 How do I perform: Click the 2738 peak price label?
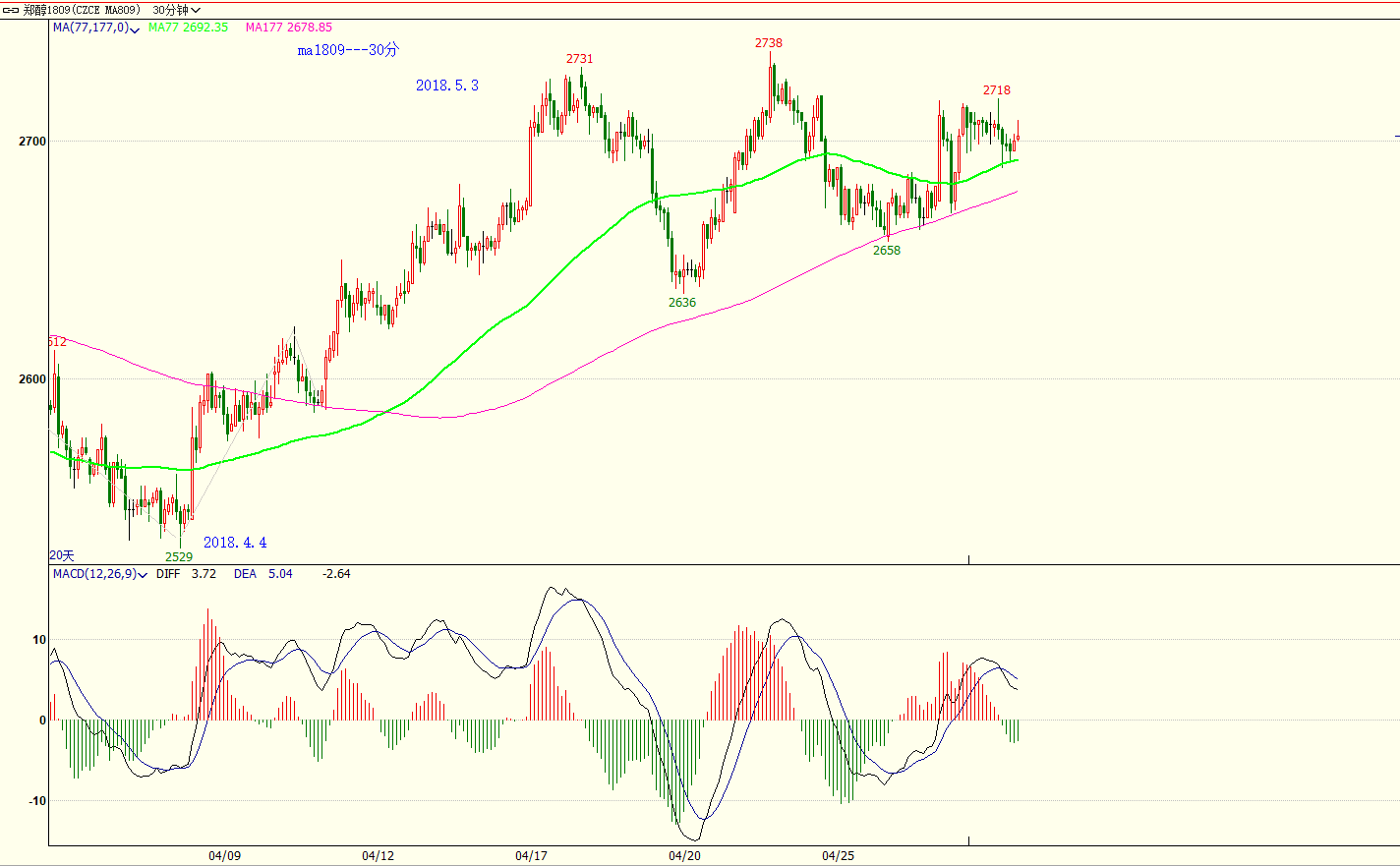click(769, 43)
